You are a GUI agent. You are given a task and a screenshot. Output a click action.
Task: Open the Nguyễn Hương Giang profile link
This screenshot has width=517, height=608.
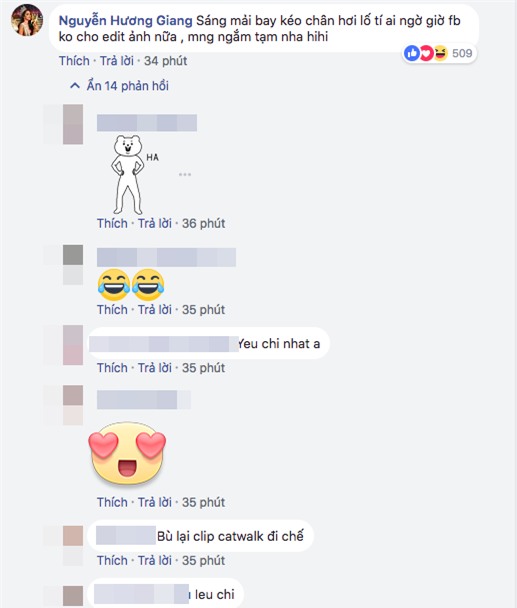point(125,21)
